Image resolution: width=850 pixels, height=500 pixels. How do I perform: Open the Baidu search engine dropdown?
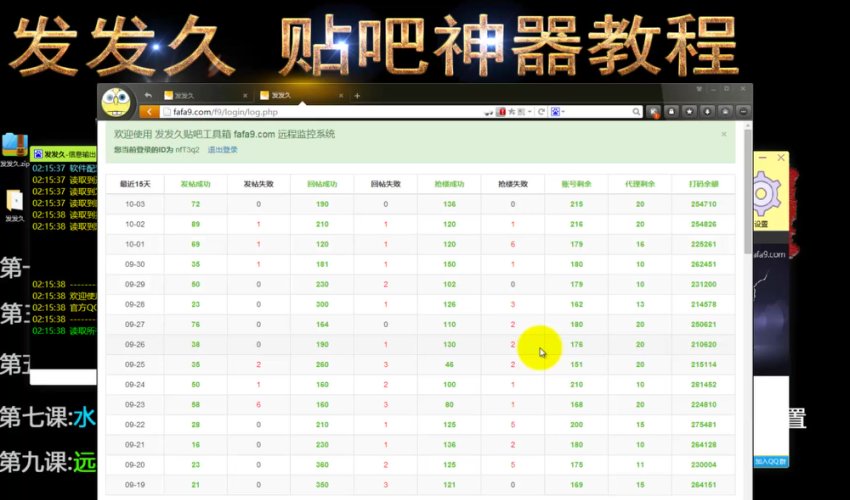tap(558, 112)
